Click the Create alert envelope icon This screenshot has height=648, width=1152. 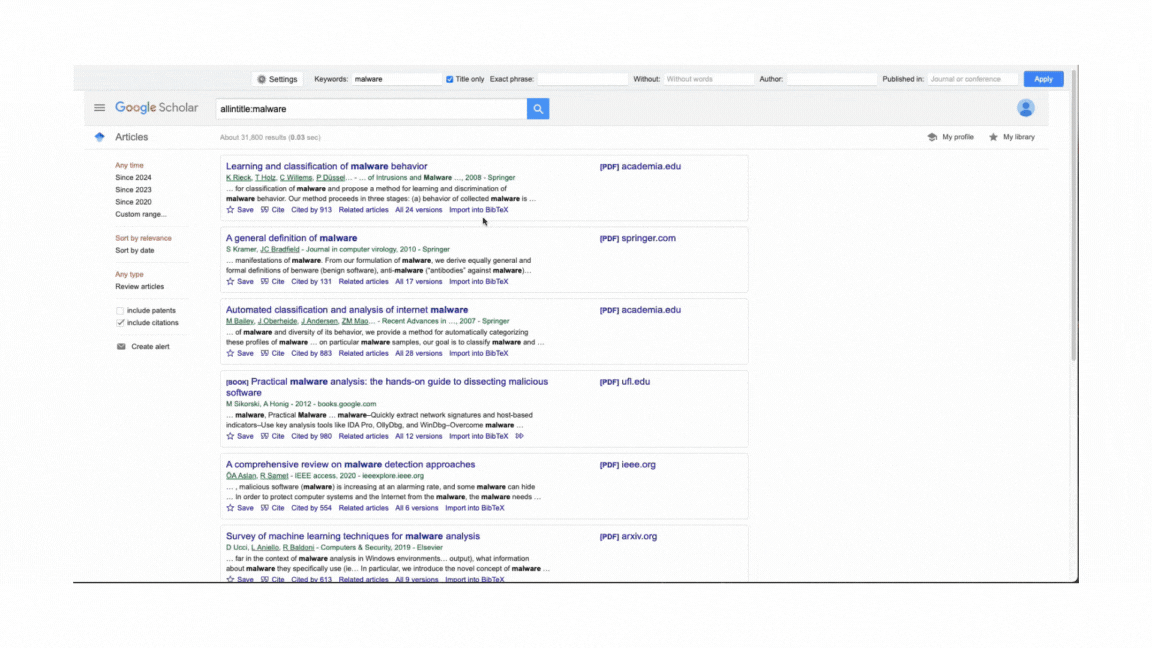pyautogui.click(x=121, y=347)
